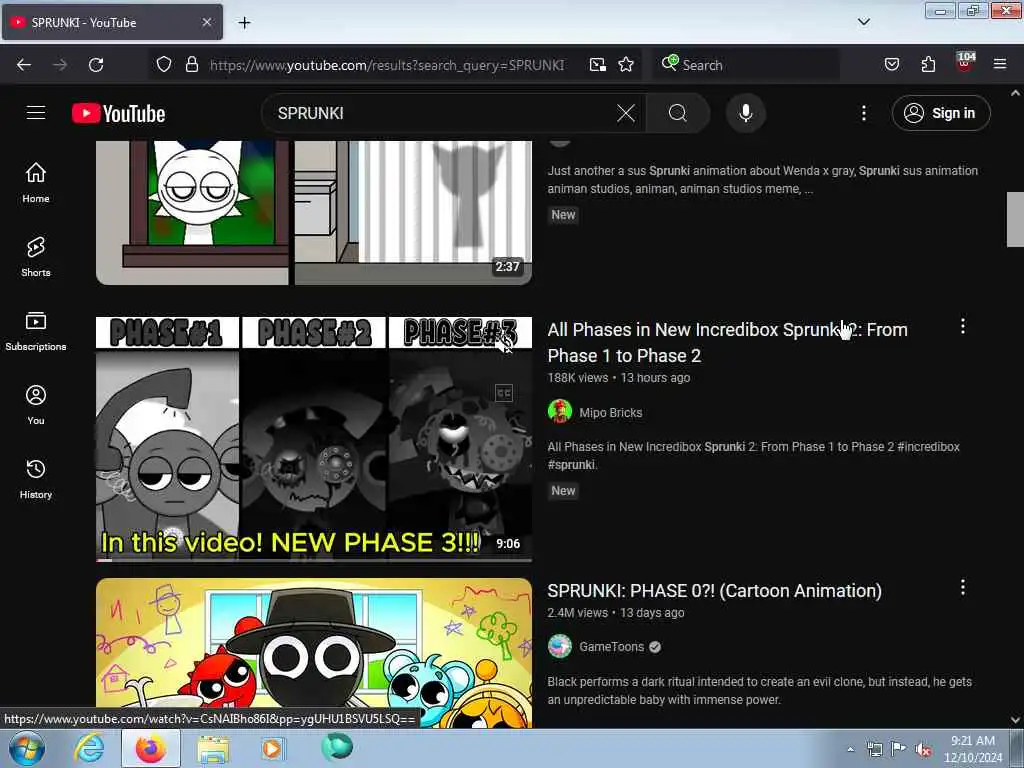Focus the Firefox Search box
The height and width of the screenshot is (768, 1024).
click(746, 65)
